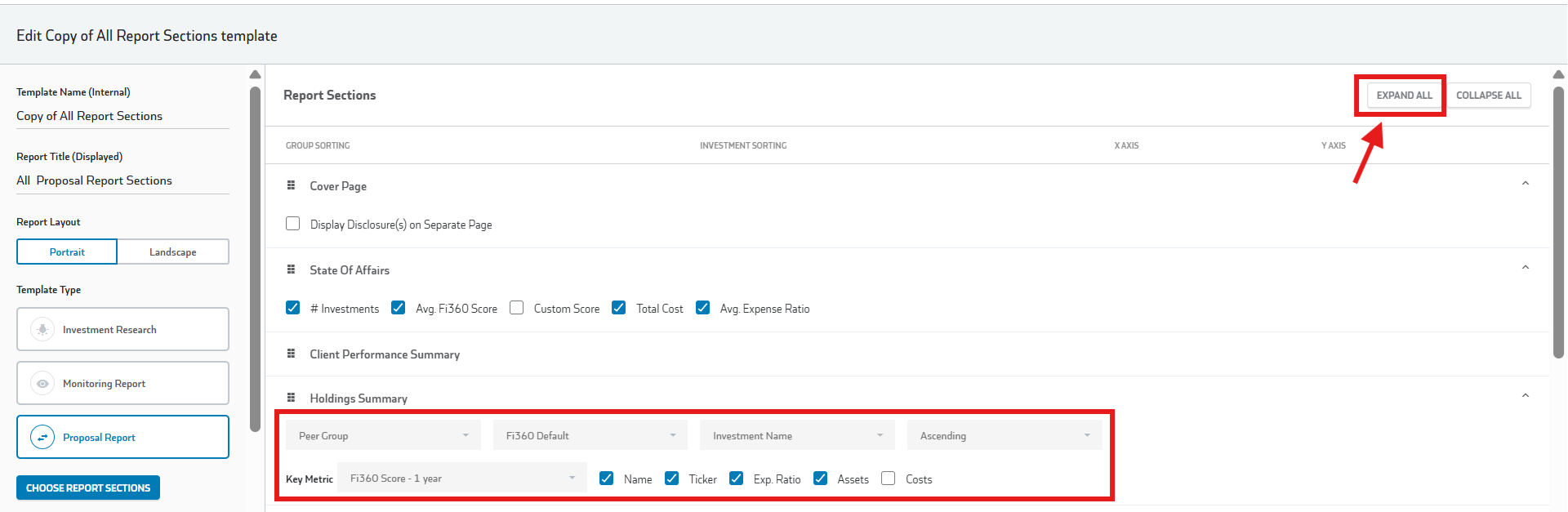
Task: Collapse the Holdings Summary section chevron
Action: [1526, 395]
